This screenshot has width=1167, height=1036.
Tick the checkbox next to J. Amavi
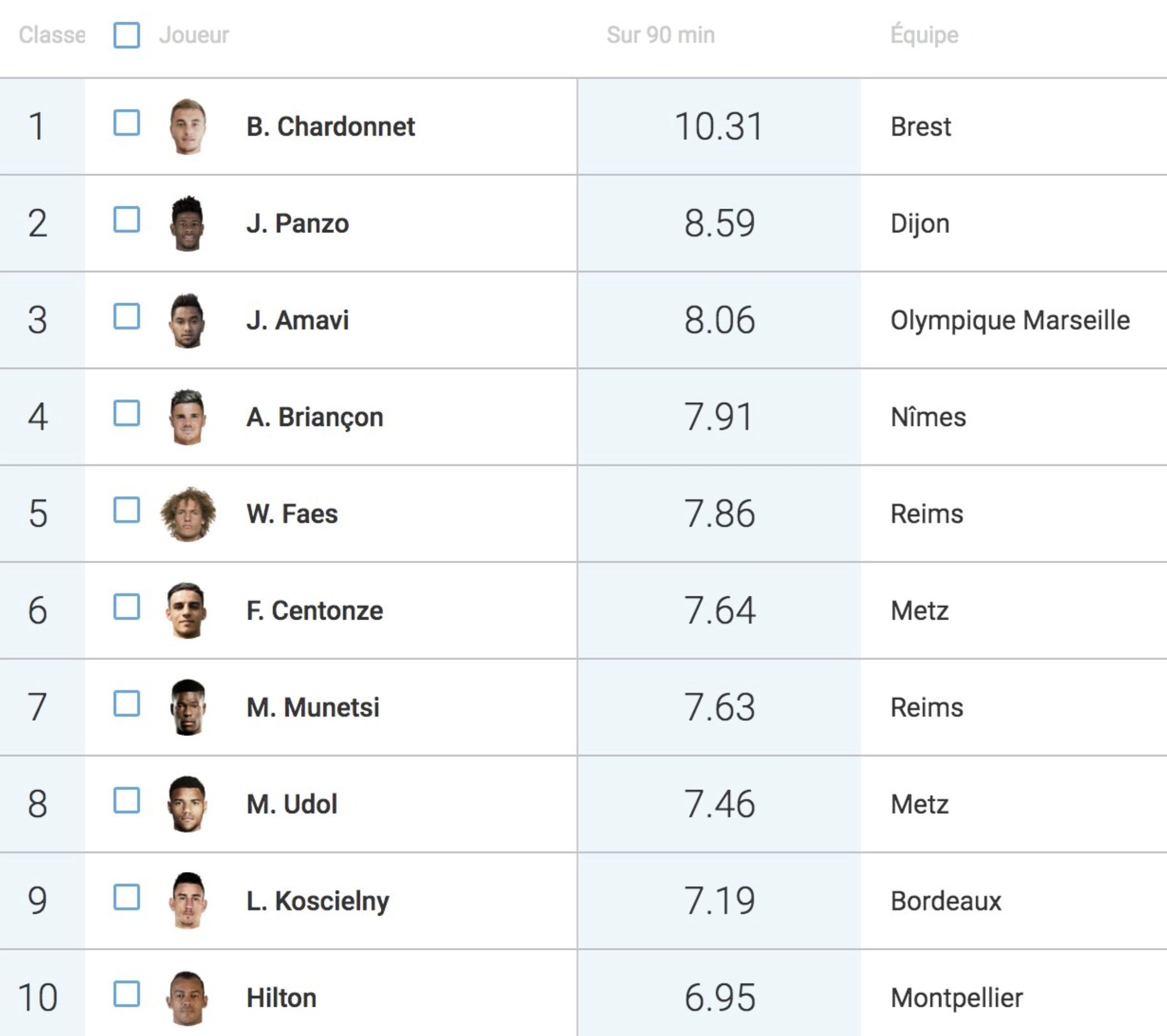point(127,316)
